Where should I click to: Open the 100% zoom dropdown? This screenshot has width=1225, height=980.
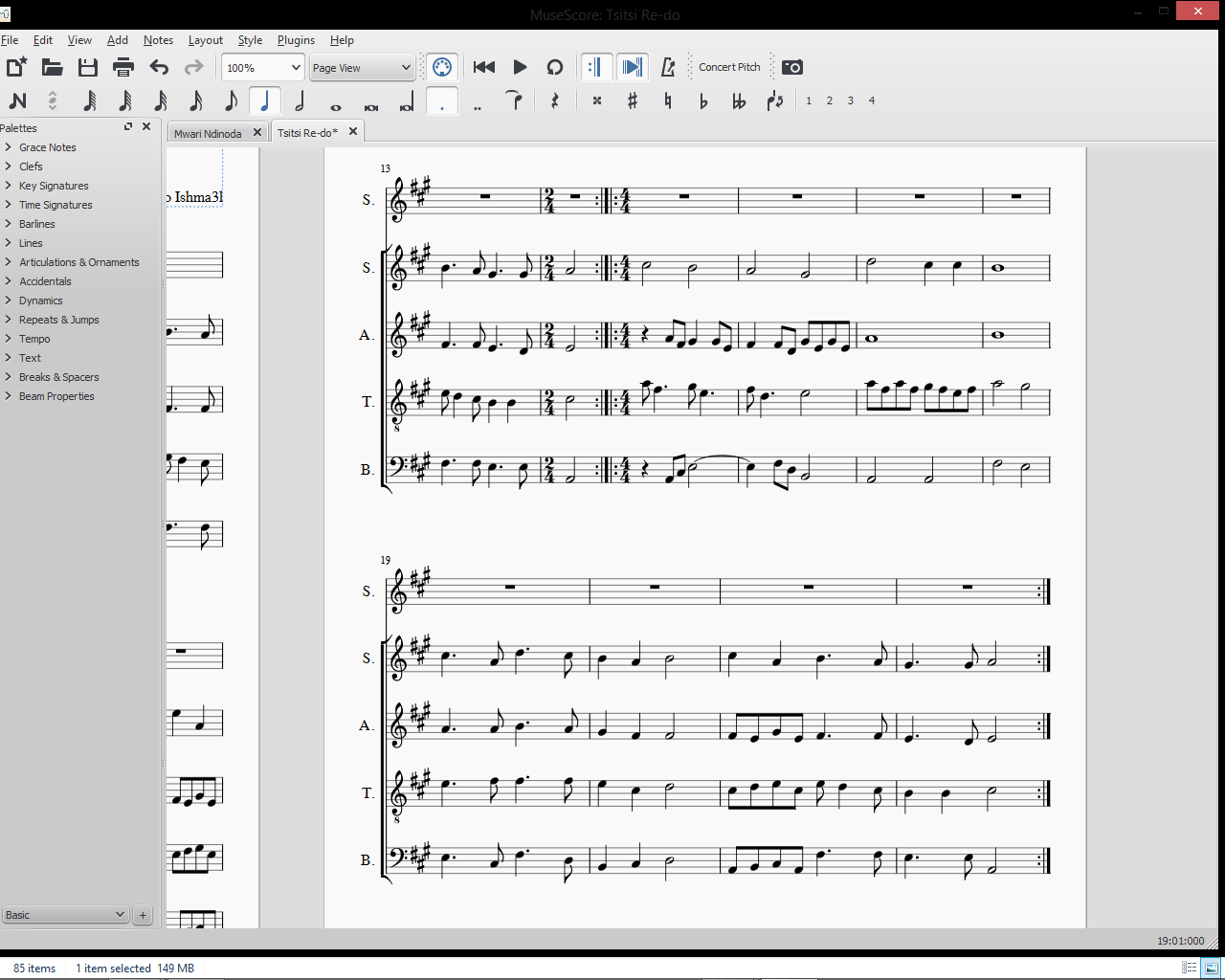tap(262, 67)
